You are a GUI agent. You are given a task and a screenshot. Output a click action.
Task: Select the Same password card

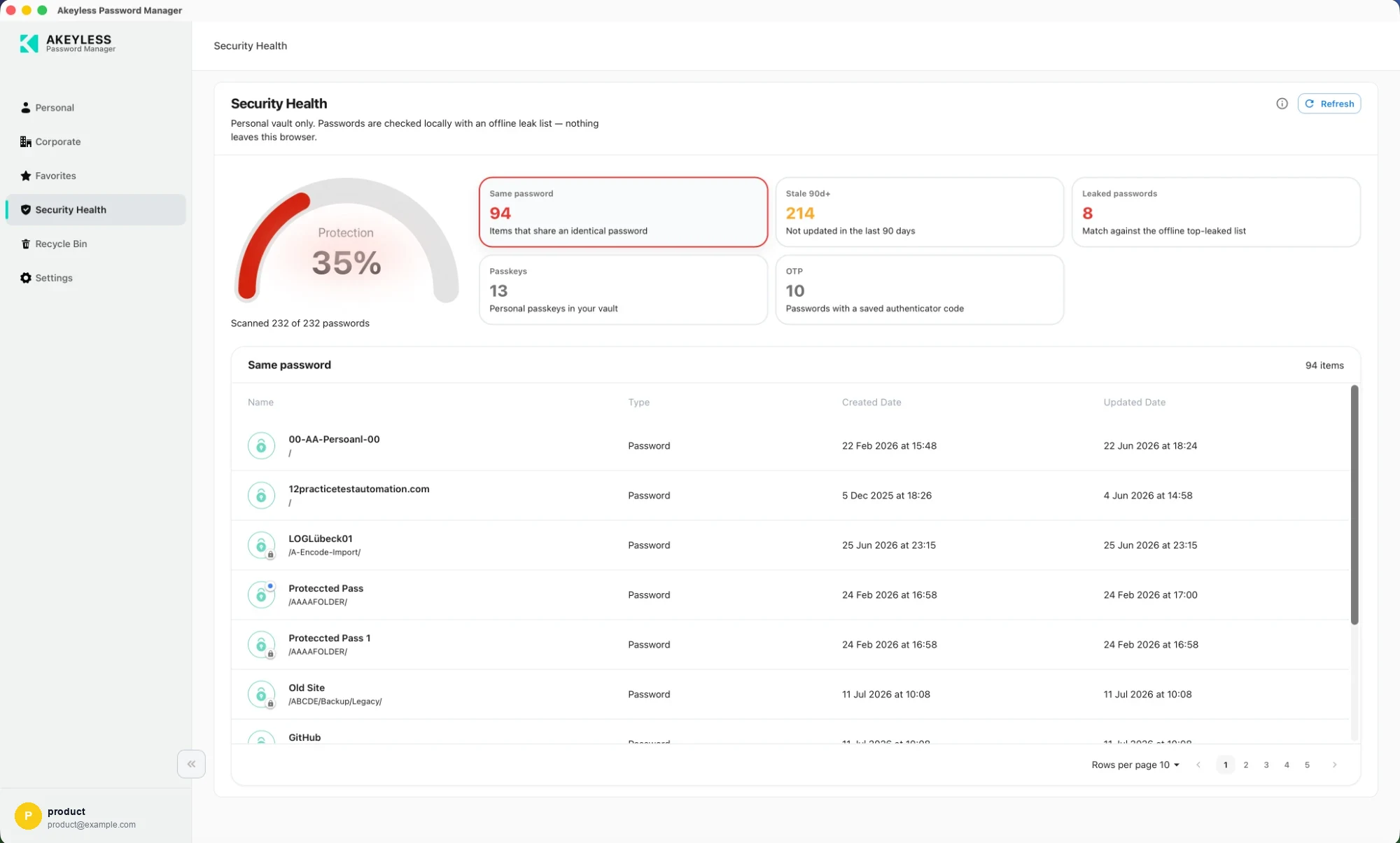click(x=623, y=212)
